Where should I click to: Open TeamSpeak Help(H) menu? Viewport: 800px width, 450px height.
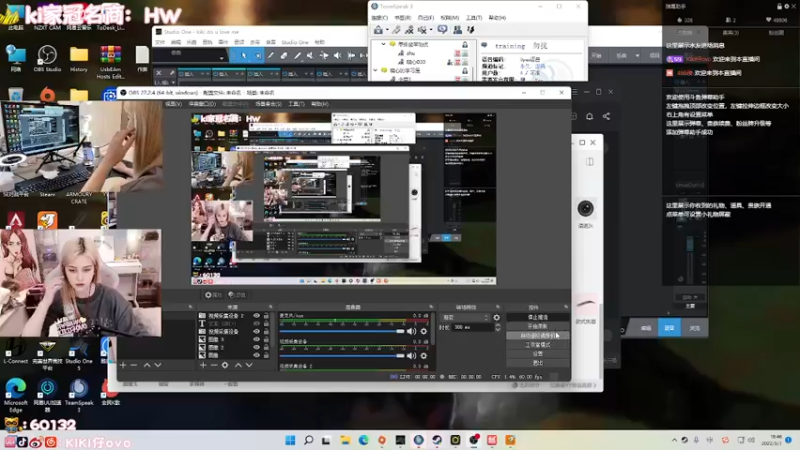(497, 17)
